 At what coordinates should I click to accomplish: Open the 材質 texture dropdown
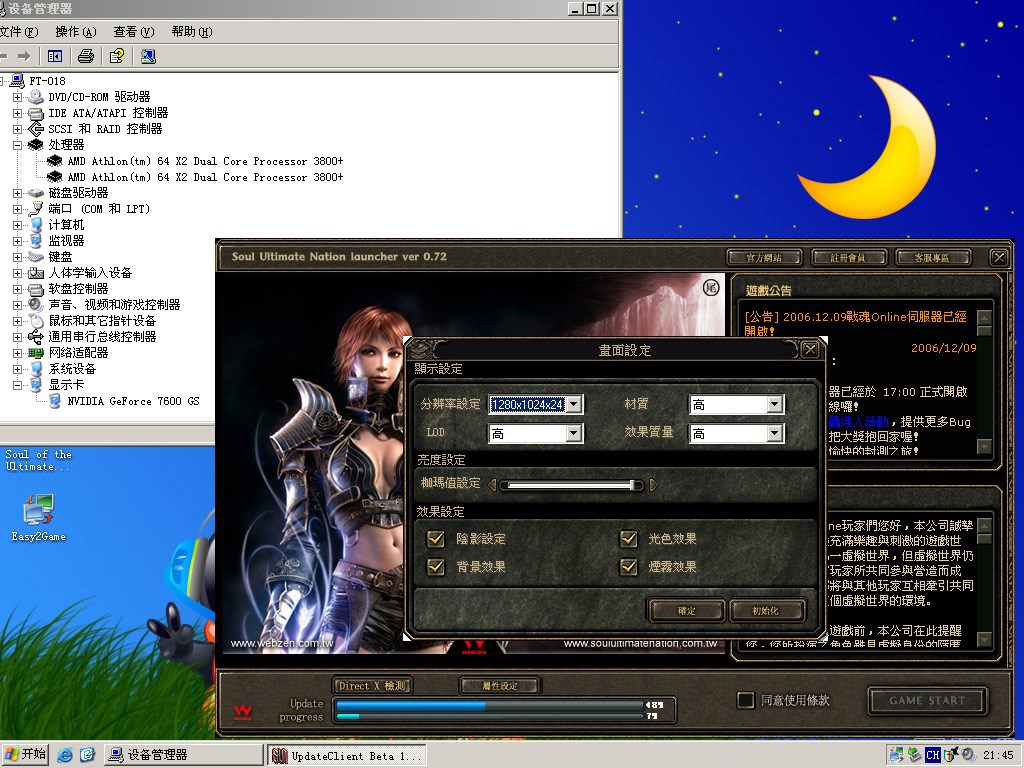(775, 405)
